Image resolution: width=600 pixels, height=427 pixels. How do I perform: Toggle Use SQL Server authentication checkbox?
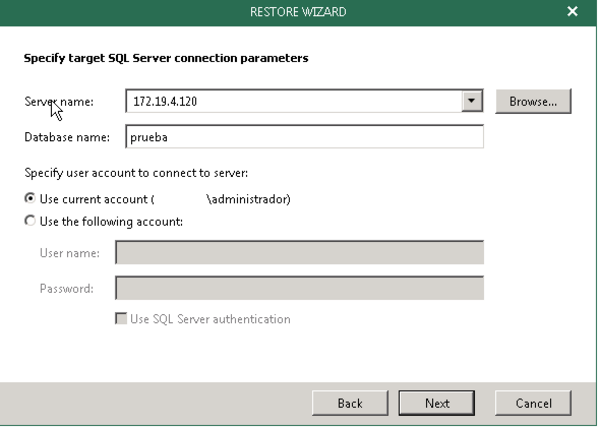[x=122, y=319]
